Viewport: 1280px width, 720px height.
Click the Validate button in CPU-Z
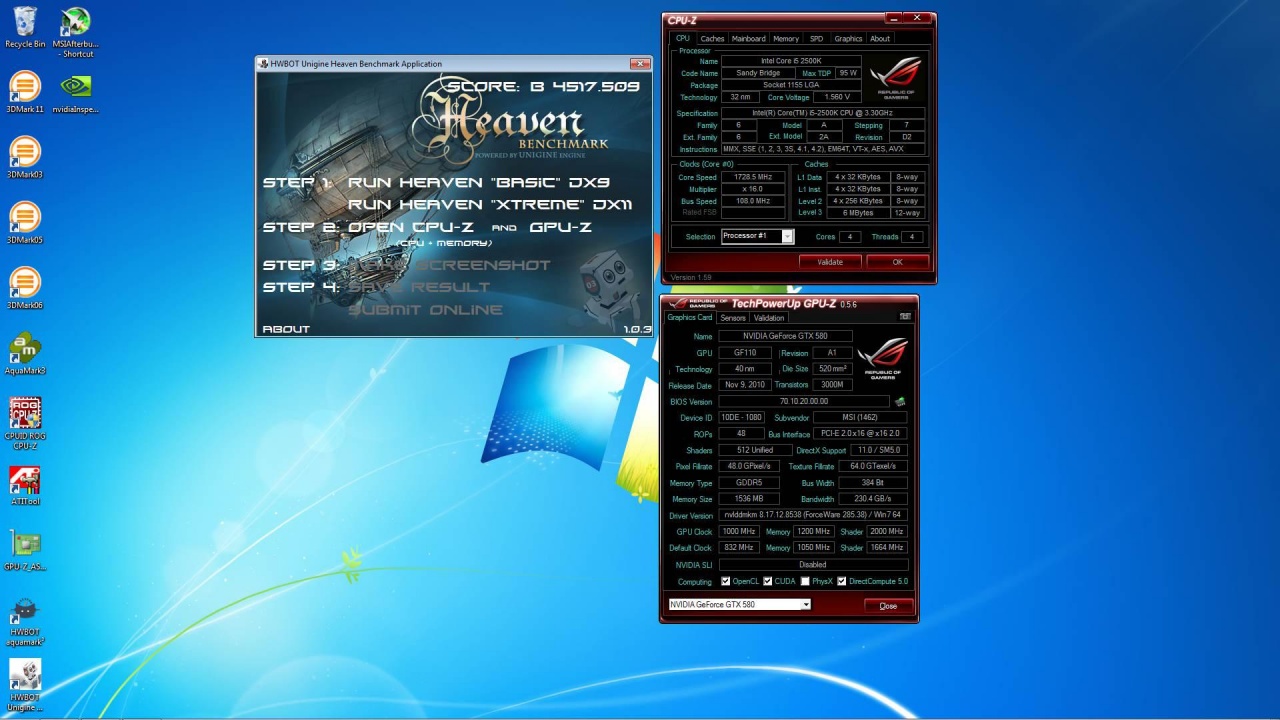830,262
